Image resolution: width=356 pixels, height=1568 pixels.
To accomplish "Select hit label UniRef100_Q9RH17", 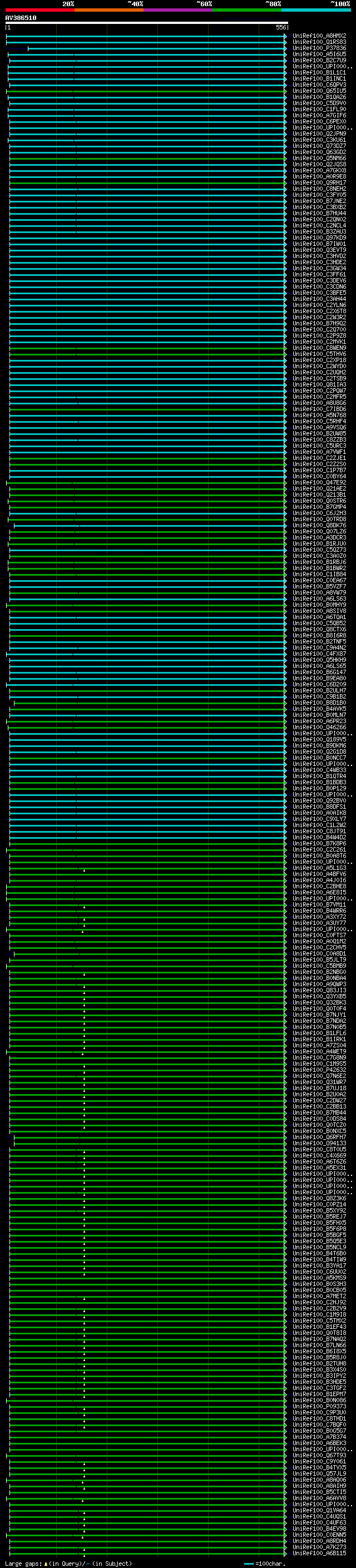I will [319, 182].
